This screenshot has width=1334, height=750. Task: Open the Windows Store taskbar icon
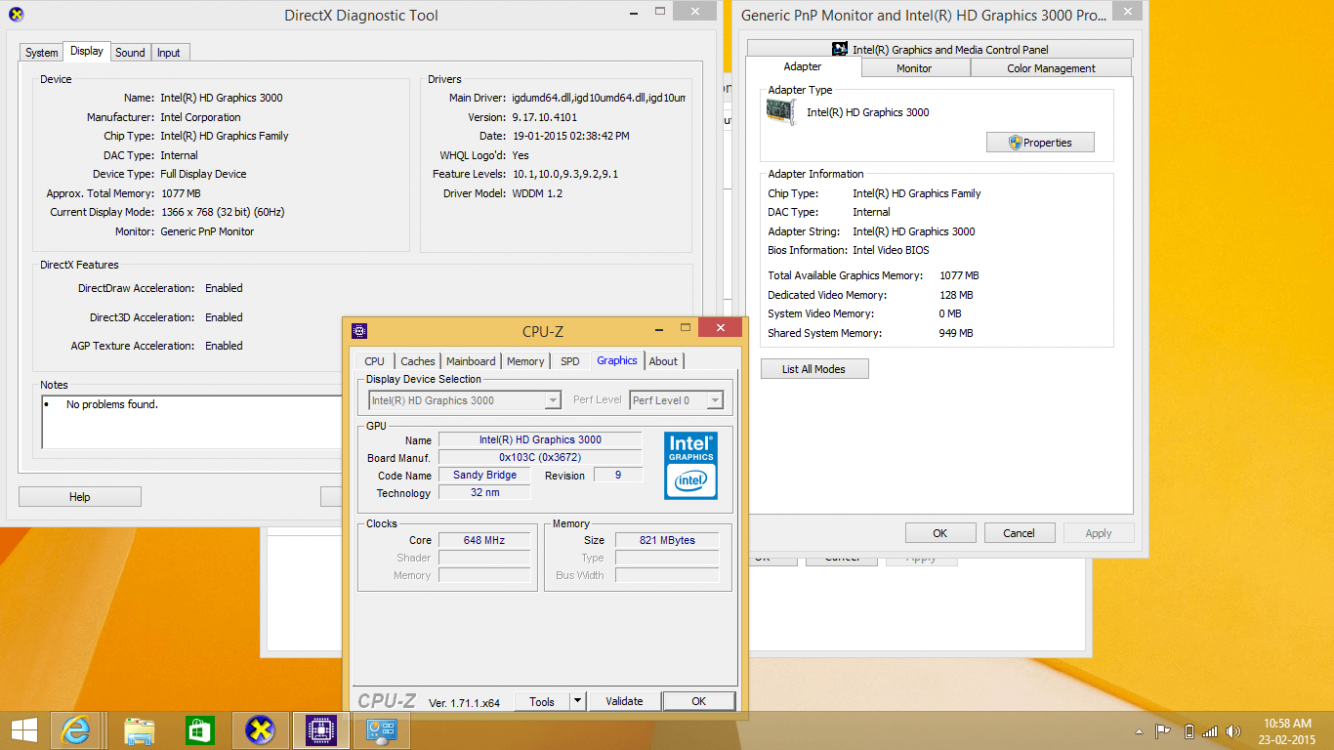199,730
